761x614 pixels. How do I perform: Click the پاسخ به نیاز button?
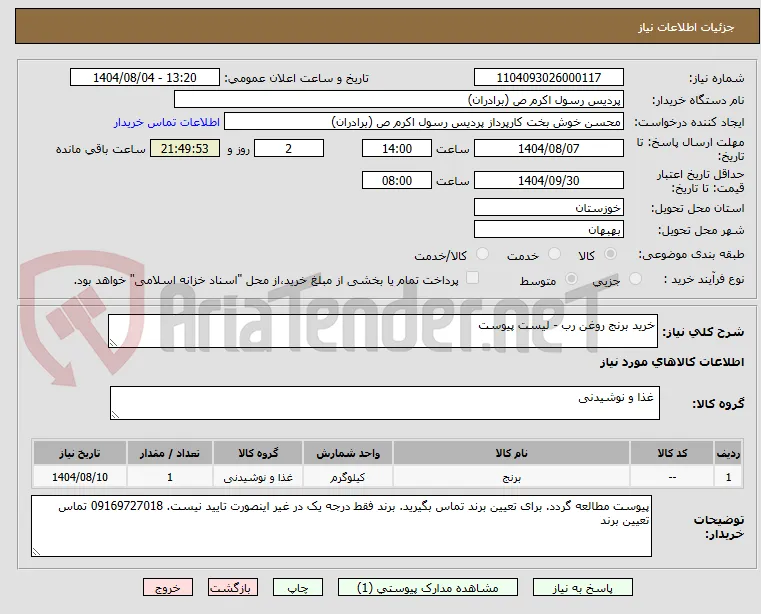582,587
